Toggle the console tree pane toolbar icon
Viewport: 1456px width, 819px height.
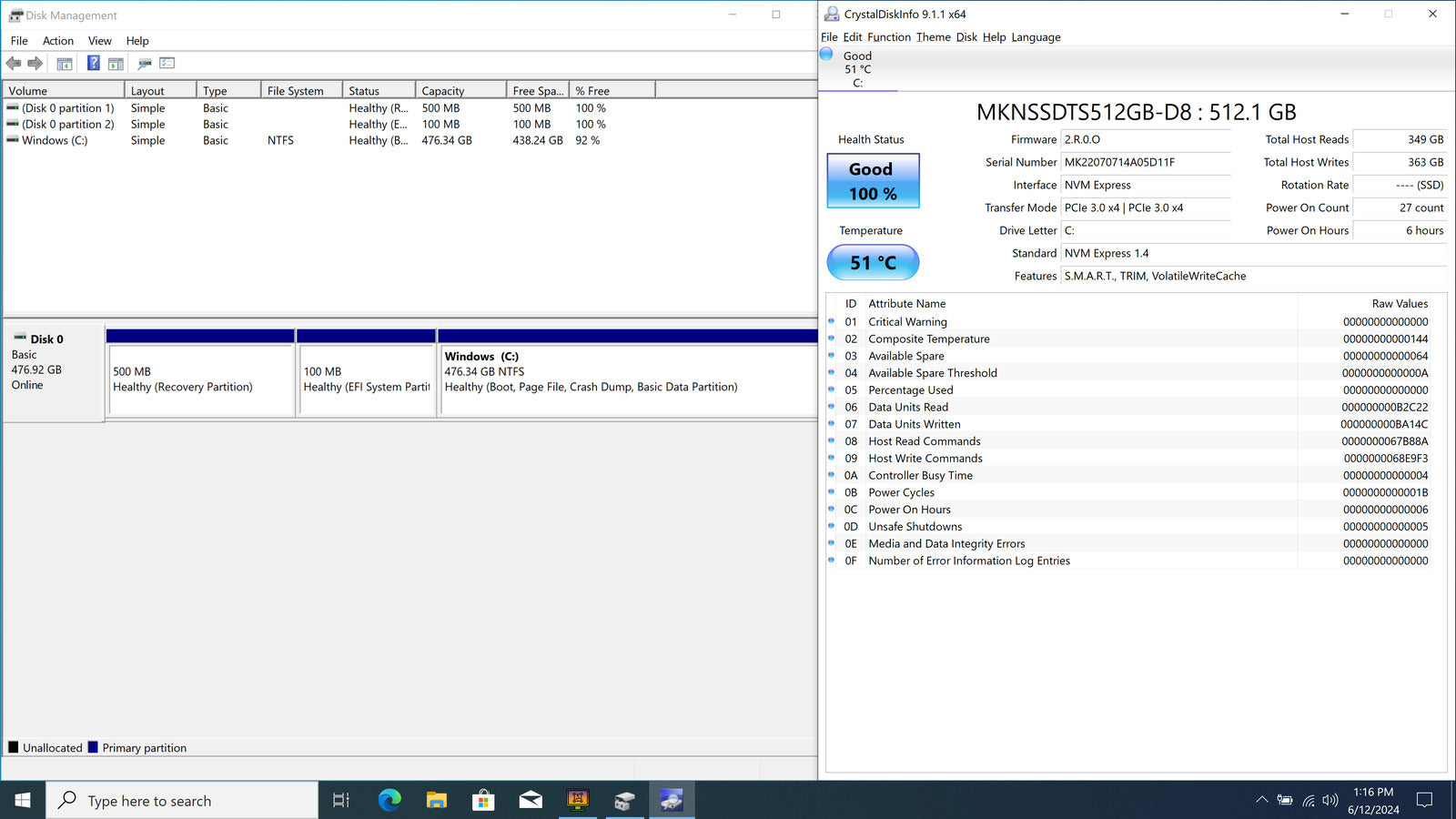coord(65,64)
